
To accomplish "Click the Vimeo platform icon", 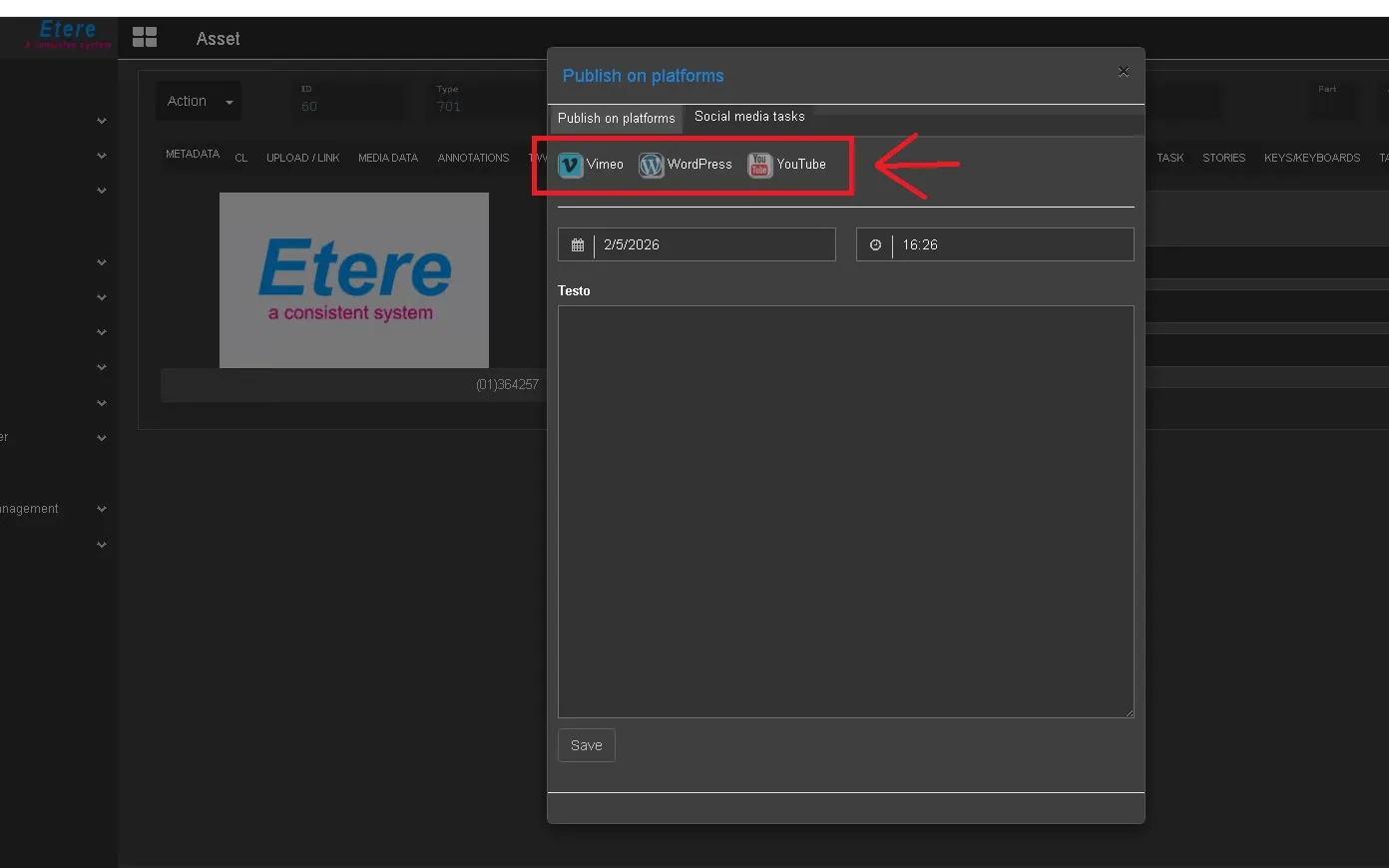I will pyautogui.click(x=571, y=165).
